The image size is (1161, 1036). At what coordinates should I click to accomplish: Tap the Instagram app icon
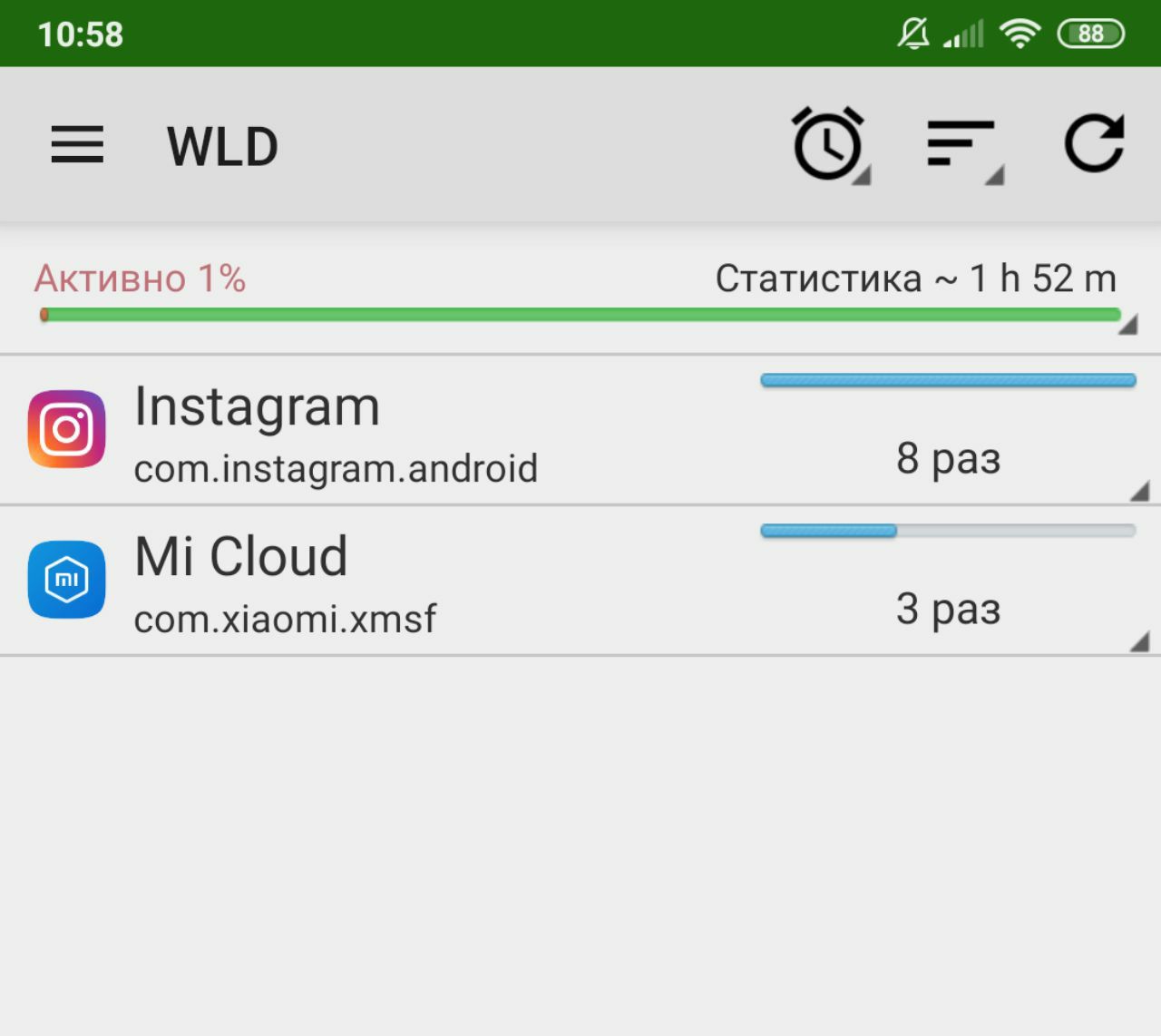click(x=66, y=429)
